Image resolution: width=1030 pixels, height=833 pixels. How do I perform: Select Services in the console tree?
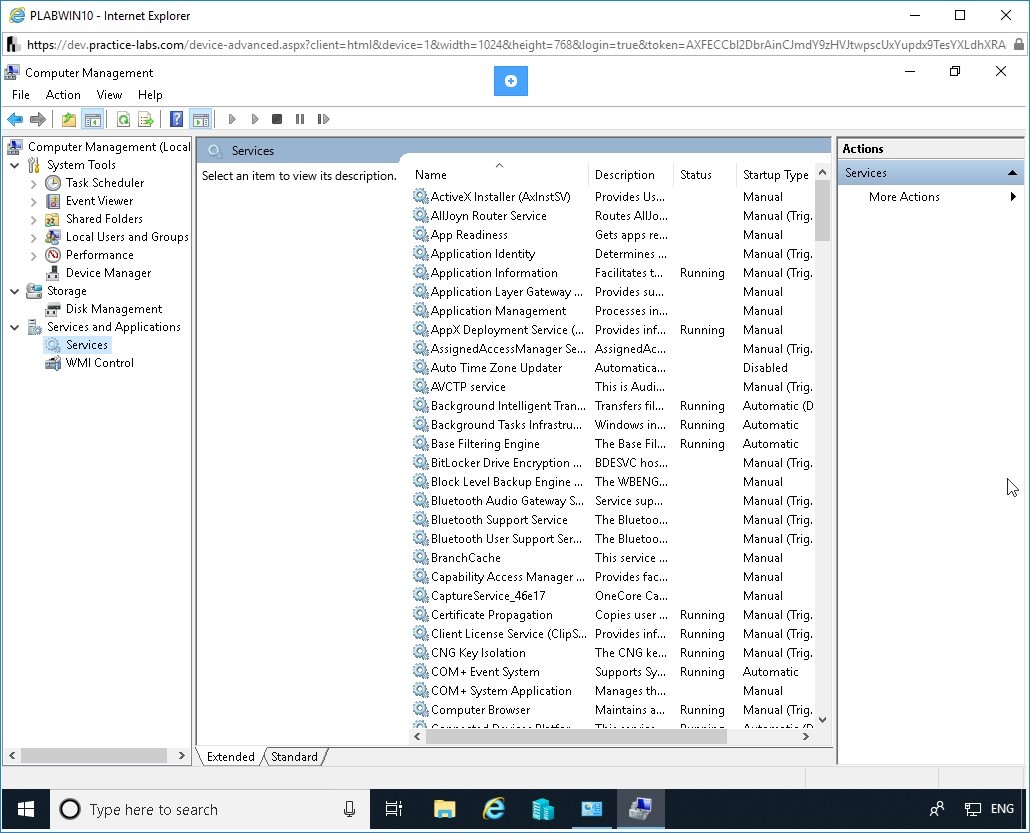coord(86,345)
